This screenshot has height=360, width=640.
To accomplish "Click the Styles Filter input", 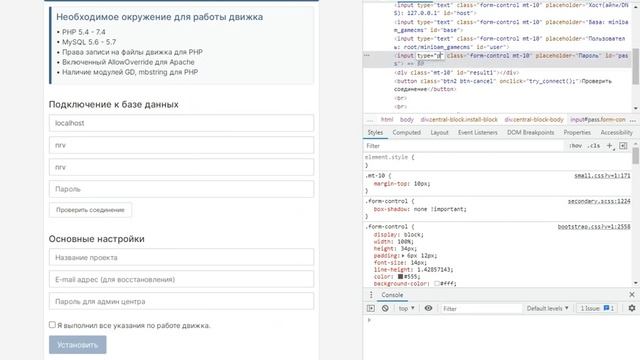I will pos(463,146).
